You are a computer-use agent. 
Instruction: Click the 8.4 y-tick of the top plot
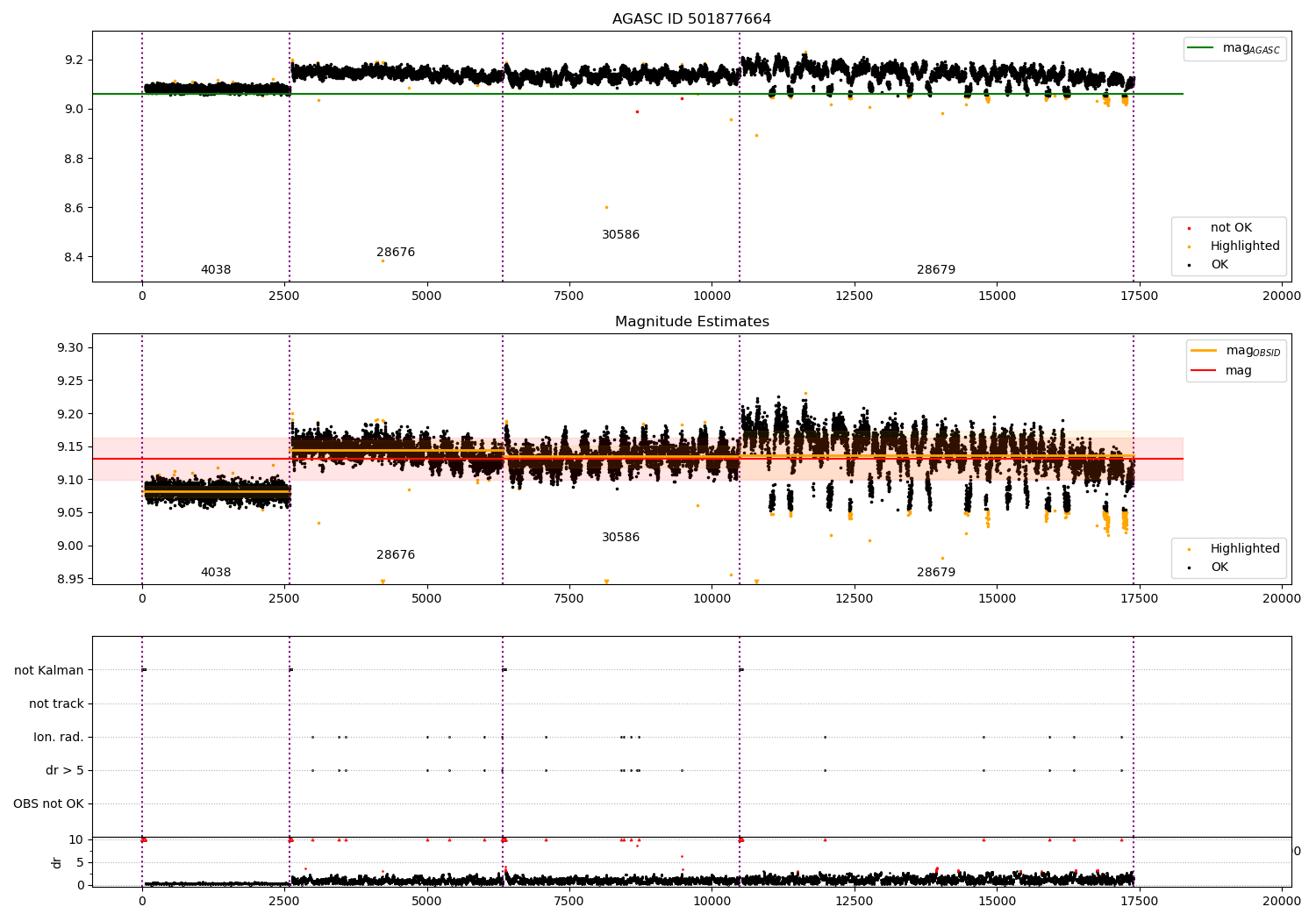[x=75, y=258]
